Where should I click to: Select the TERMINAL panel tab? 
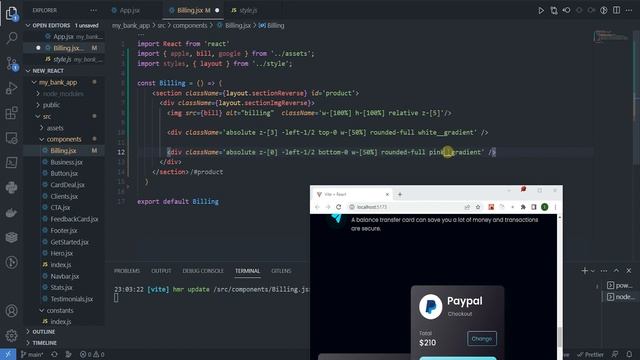247,271
